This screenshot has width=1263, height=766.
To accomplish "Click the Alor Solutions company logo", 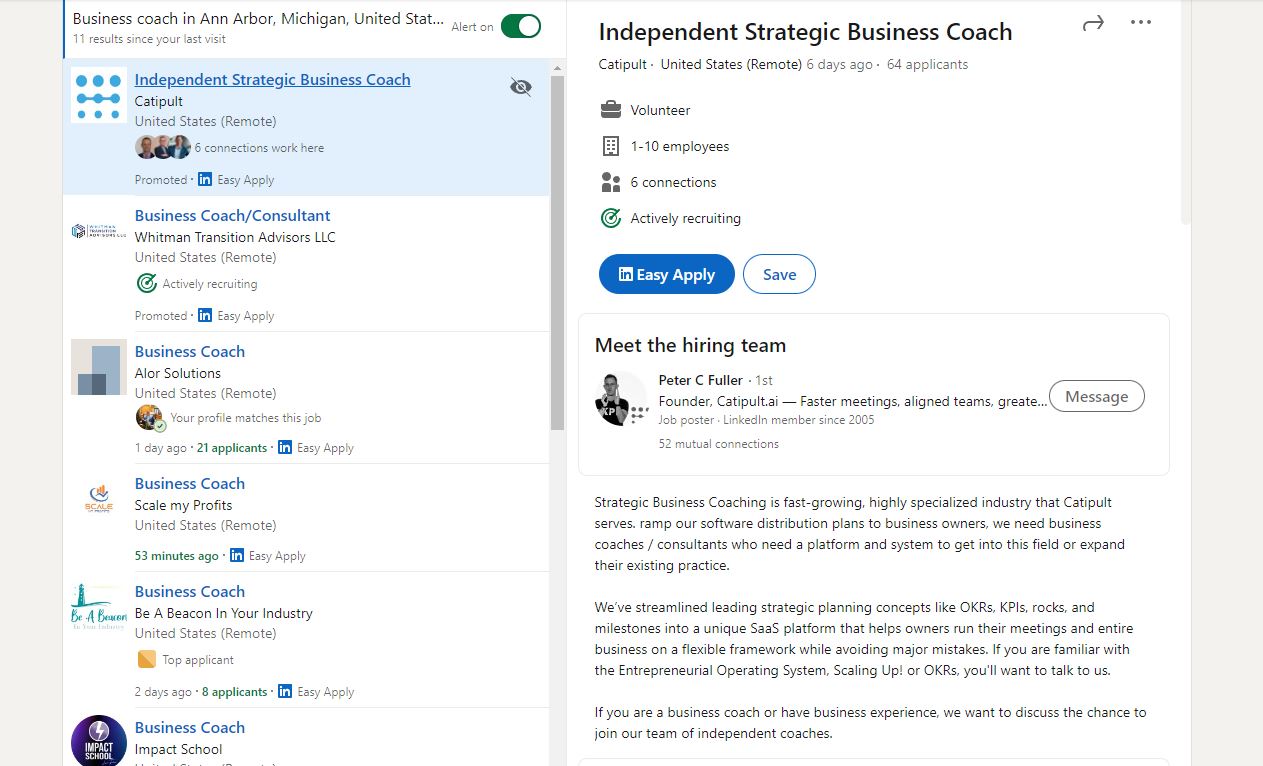I will 99,367.
